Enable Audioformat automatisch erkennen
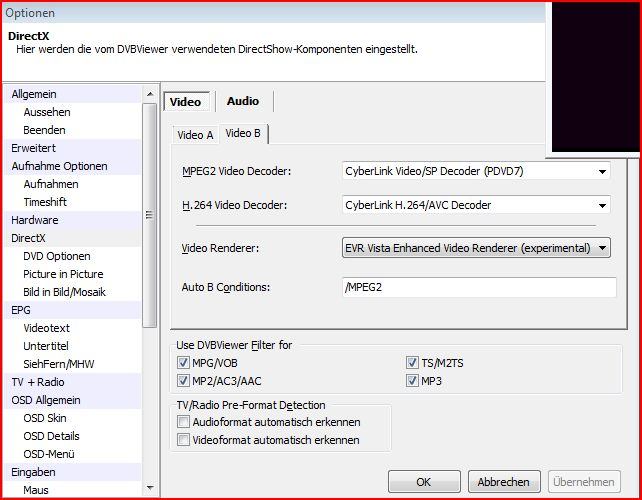The width and height of the screenshot is (642, 500). tap(183, 421)
